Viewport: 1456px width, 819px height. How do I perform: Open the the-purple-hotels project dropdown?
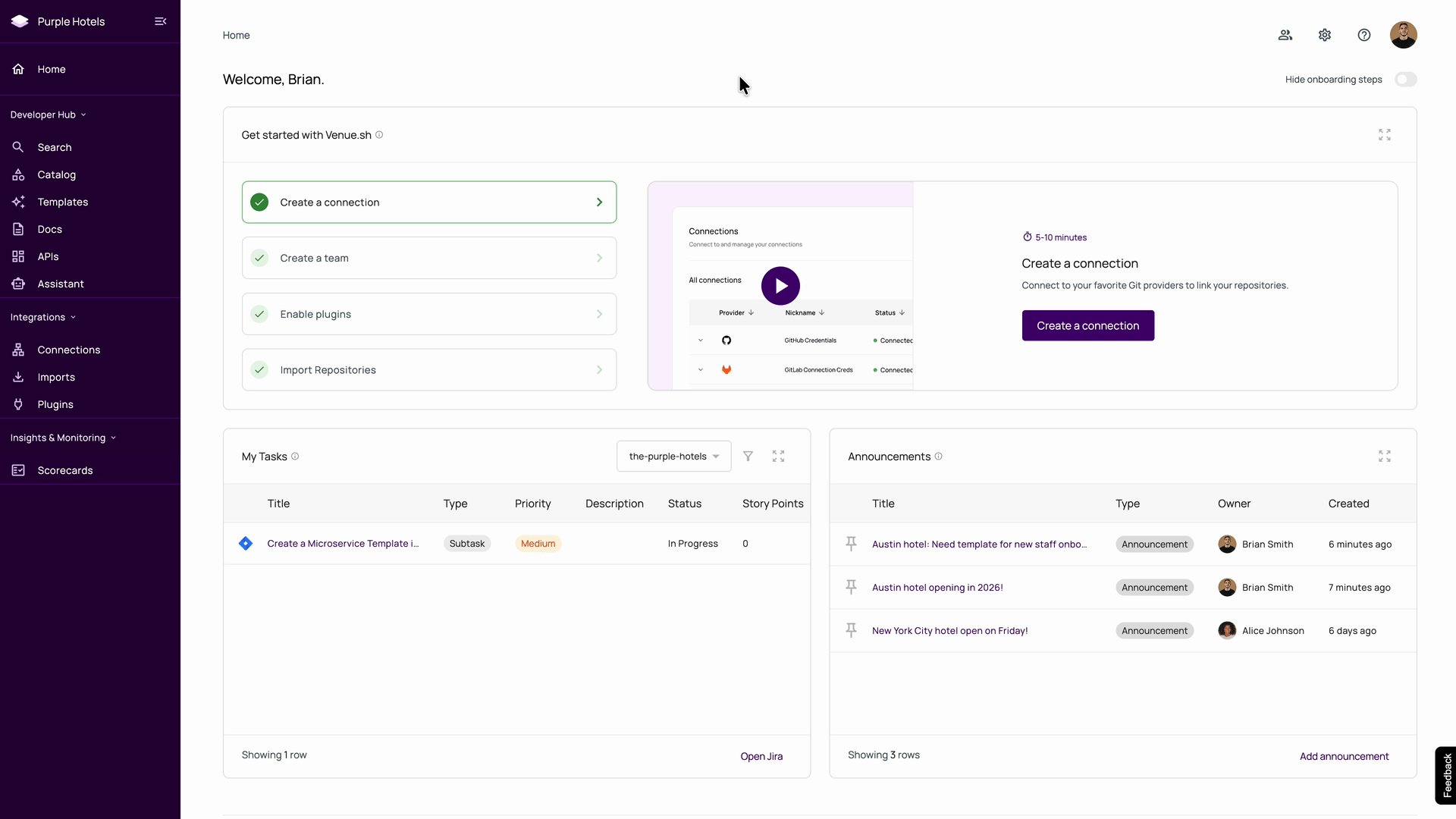coord(673,457)
